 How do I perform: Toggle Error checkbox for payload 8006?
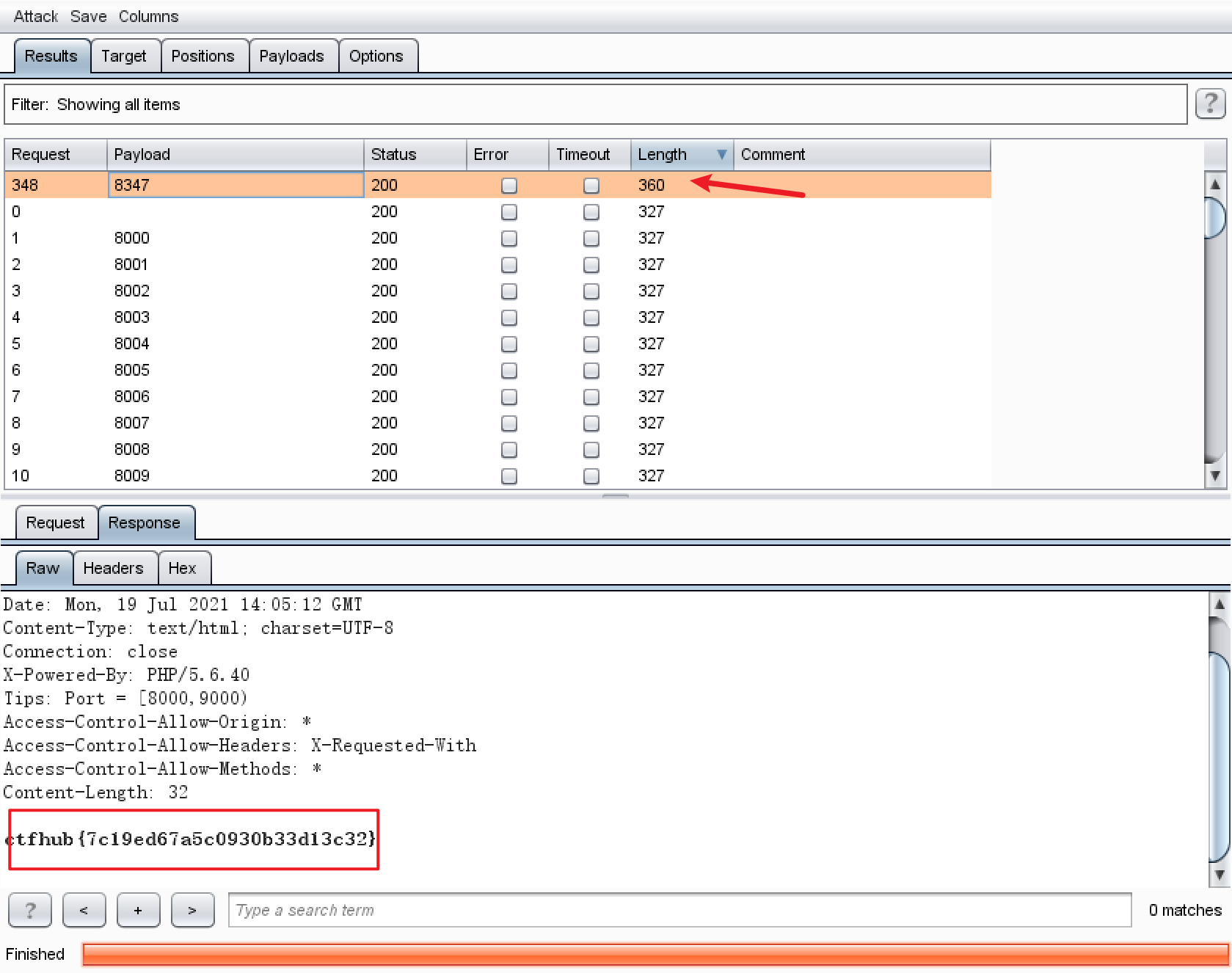(509, 397)
